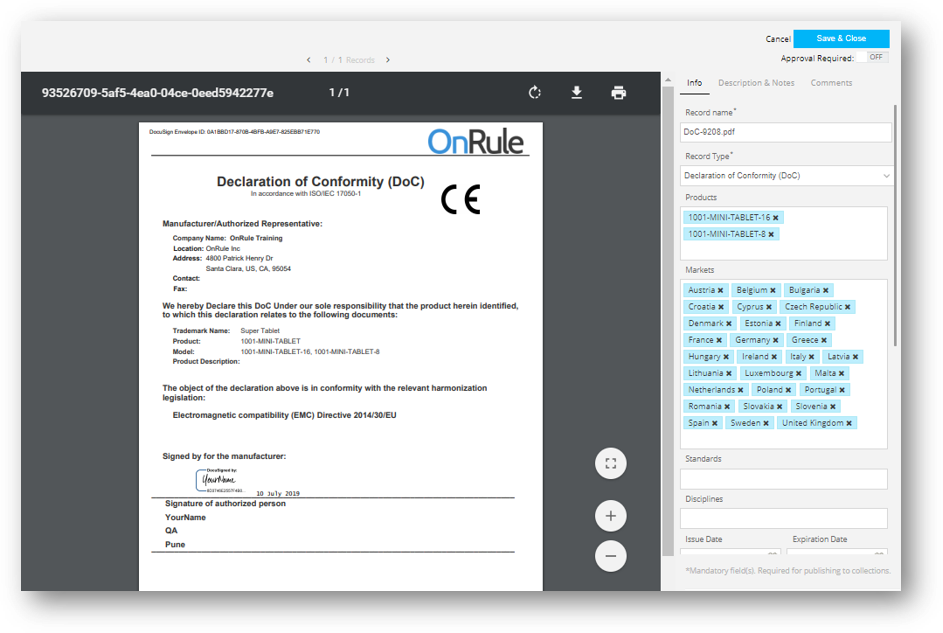Open the Comments tab
Viewport: 943px width, 633px height.
tap(831, 83)
